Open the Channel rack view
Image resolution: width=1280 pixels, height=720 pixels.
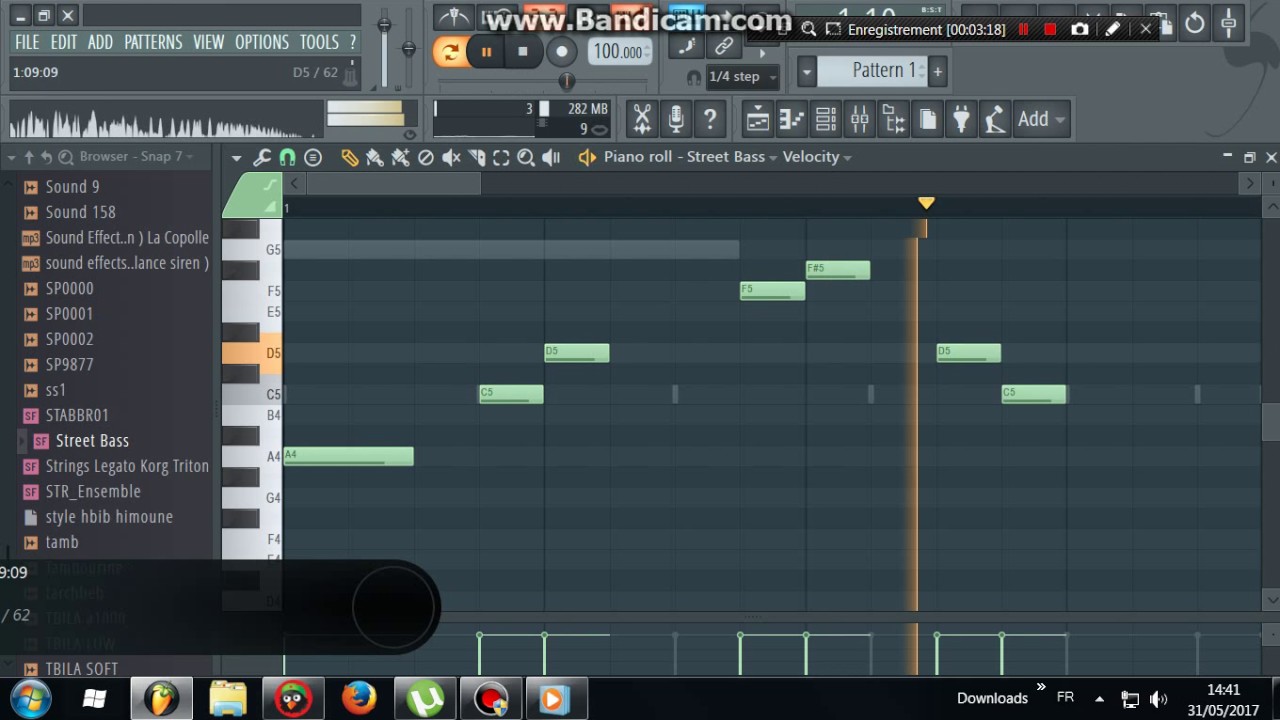point(826,119)
